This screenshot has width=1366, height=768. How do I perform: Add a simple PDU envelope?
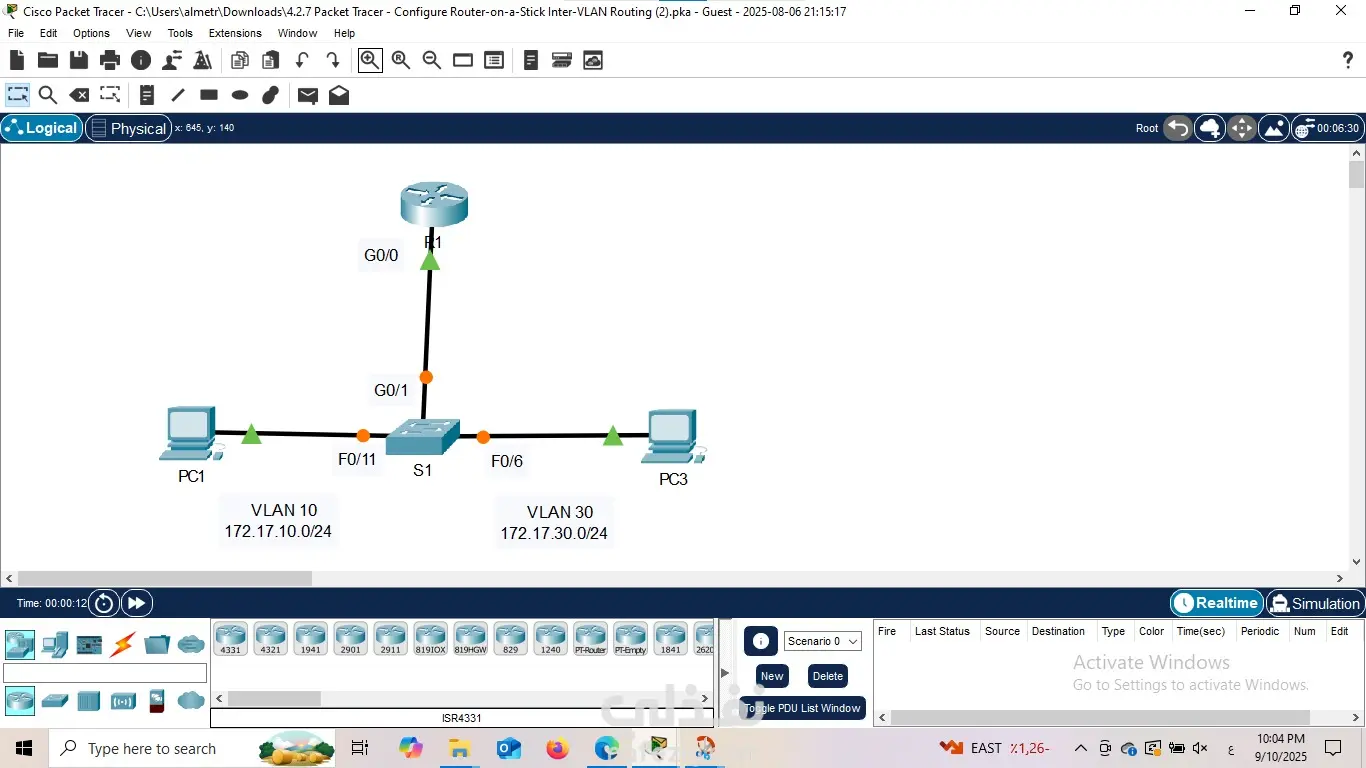308,95
